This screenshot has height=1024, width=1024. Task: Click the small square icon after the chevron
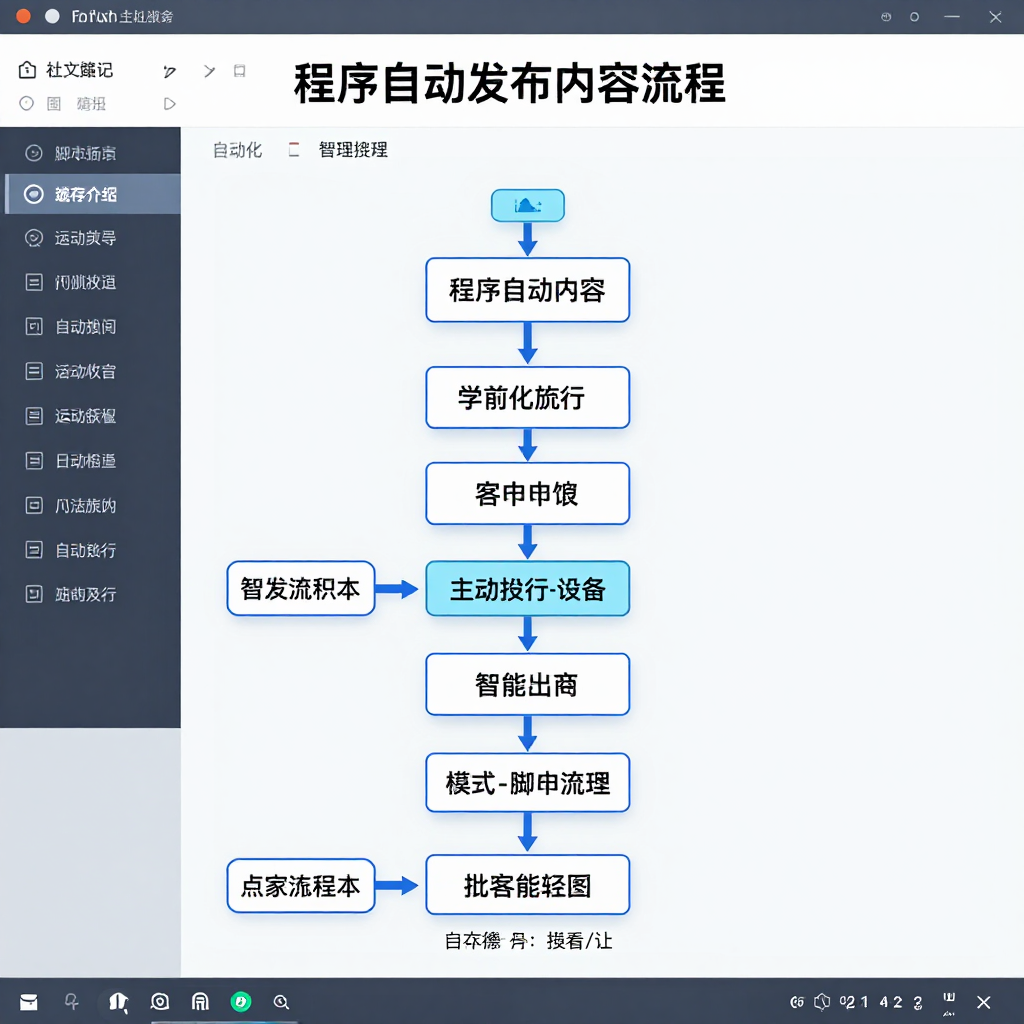pyautogui.click(x=240, y=71)
